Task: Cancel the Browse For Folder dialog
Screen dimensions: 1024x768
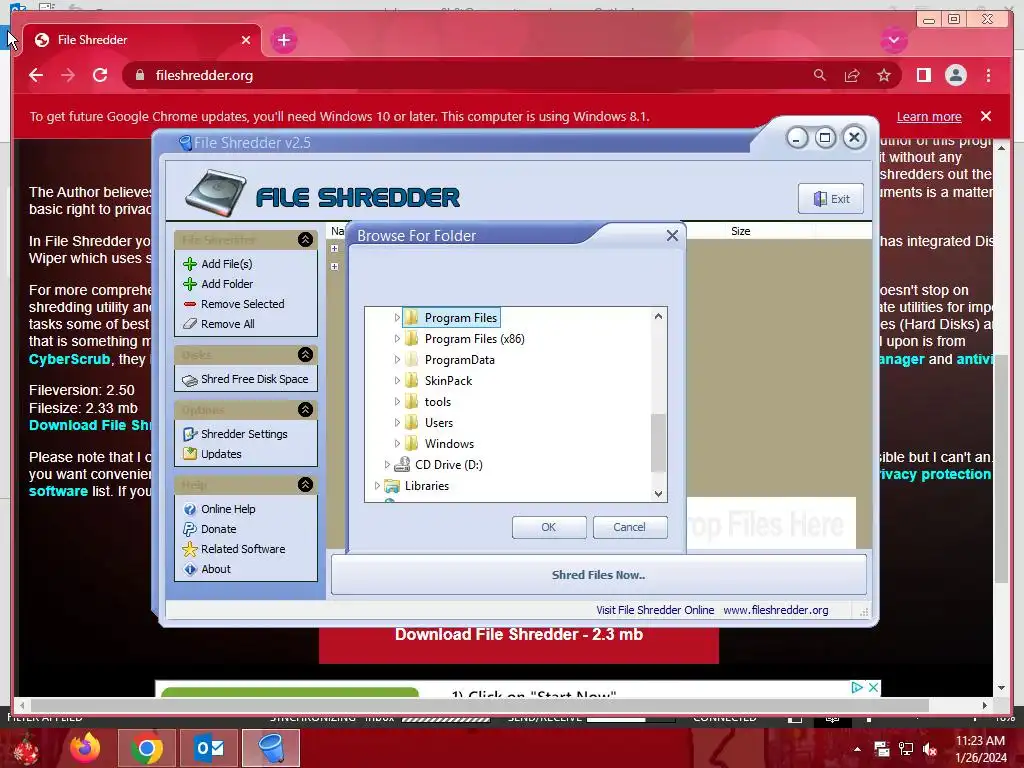Action: click(x=630, y=527)
